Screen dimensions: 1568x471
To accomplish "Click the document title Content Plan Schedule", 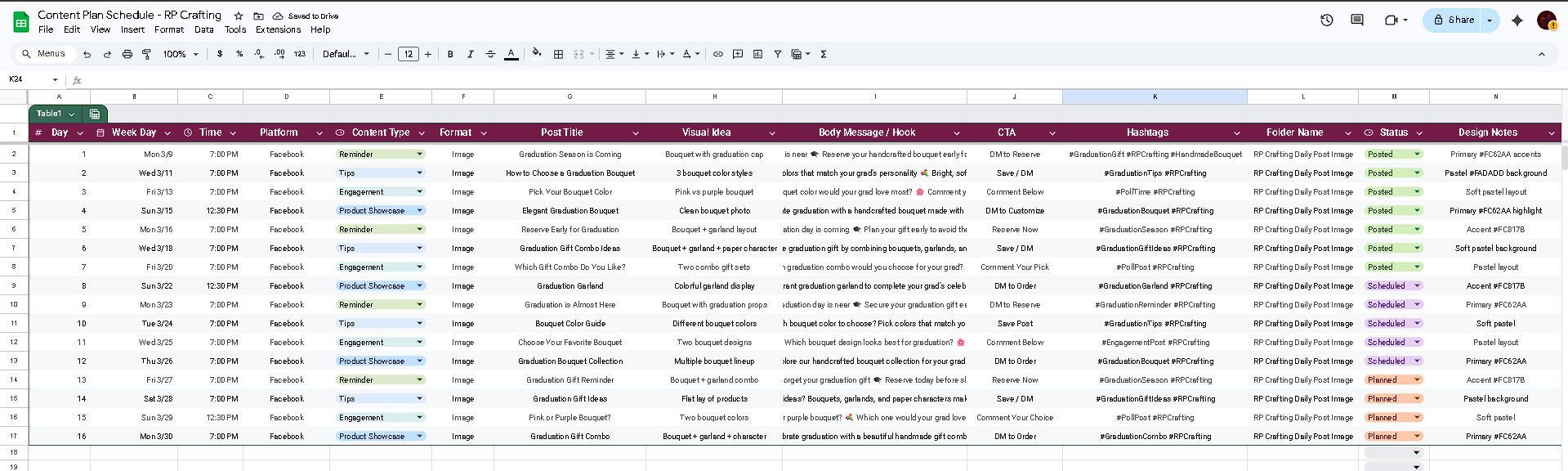I will pos(129,15).
